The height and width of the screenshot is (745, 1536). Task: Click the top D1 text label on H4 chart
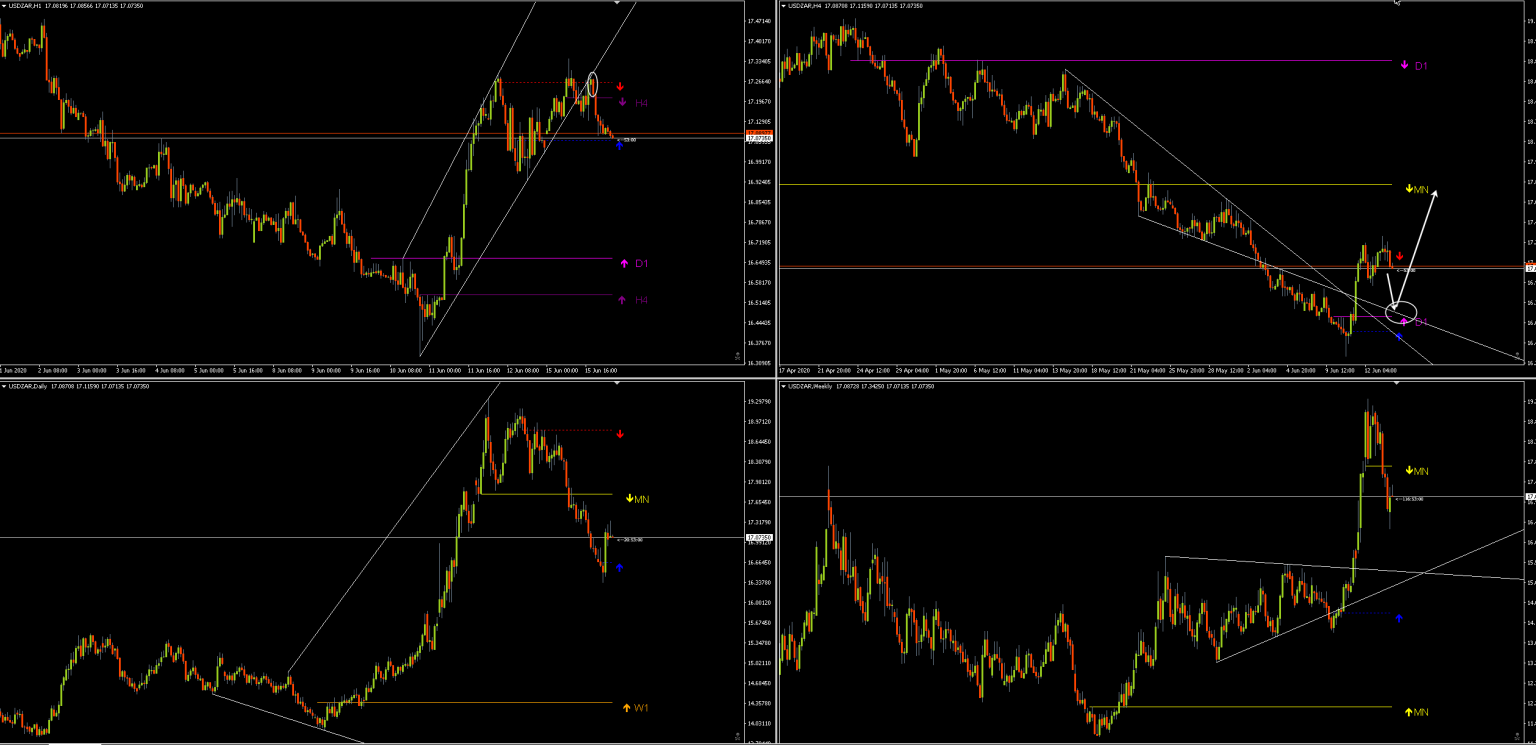pyautogui.click(x=1421, y=65)
